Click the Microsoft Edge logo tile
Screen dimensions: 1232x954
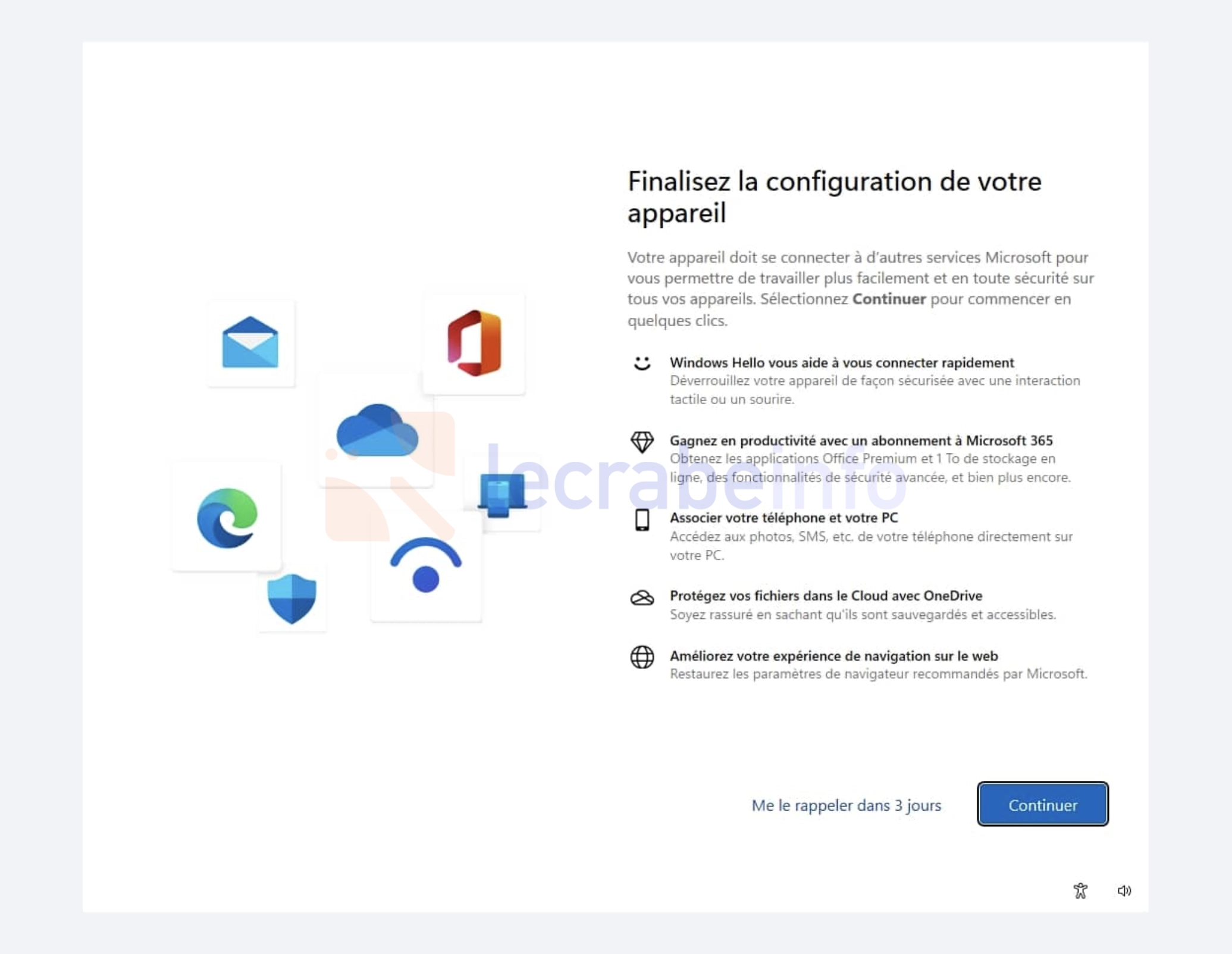[x=226, y=517]
